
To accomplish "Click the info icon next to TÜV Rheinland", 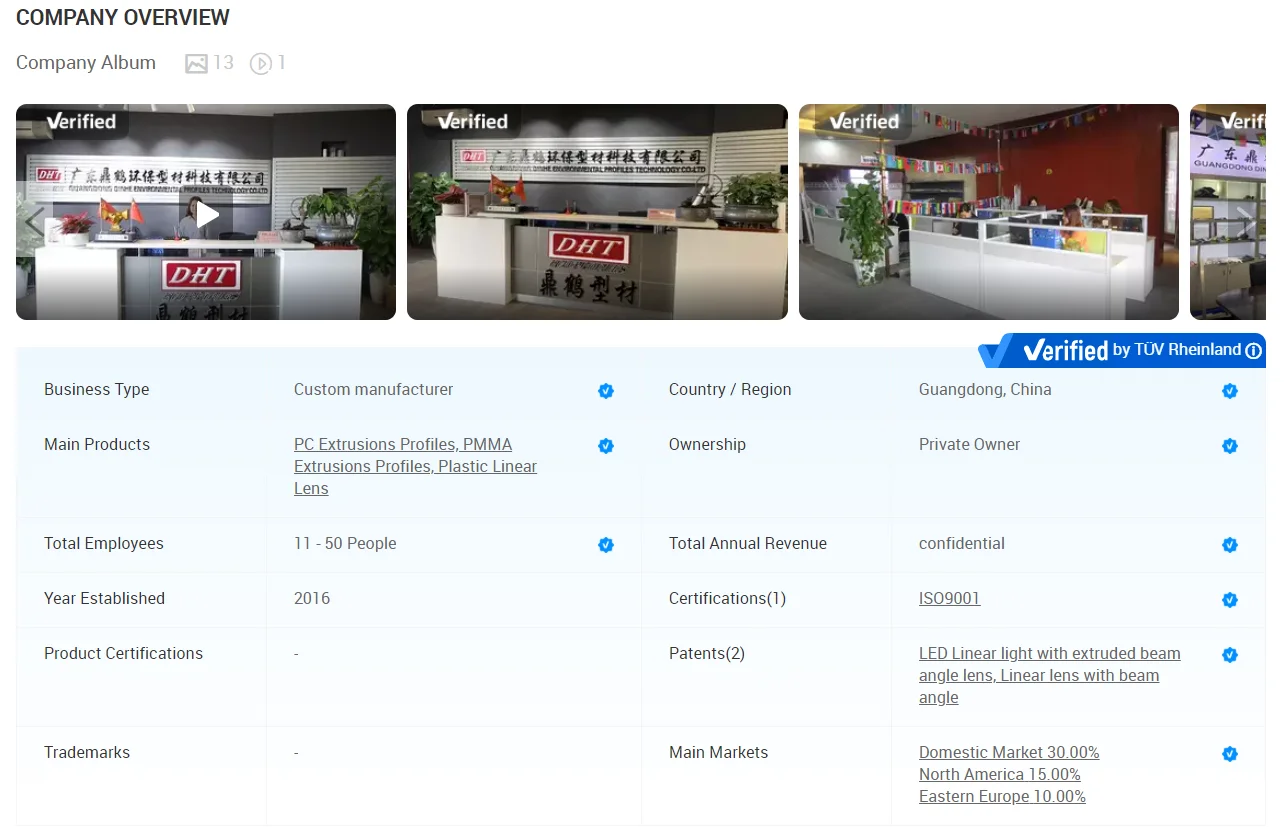I will 1253,351.
